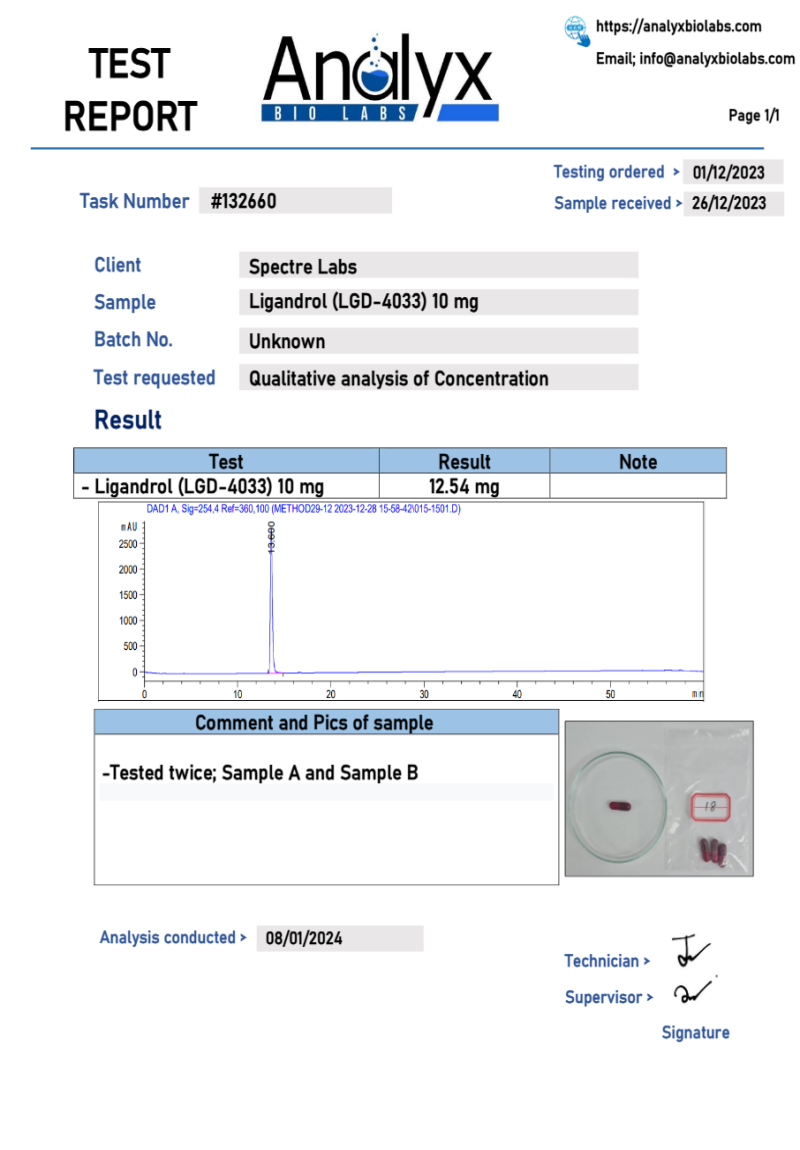The image size is (800, 1150).
Task: Select the 12.54 mg result cell
Action: point(464,487)
